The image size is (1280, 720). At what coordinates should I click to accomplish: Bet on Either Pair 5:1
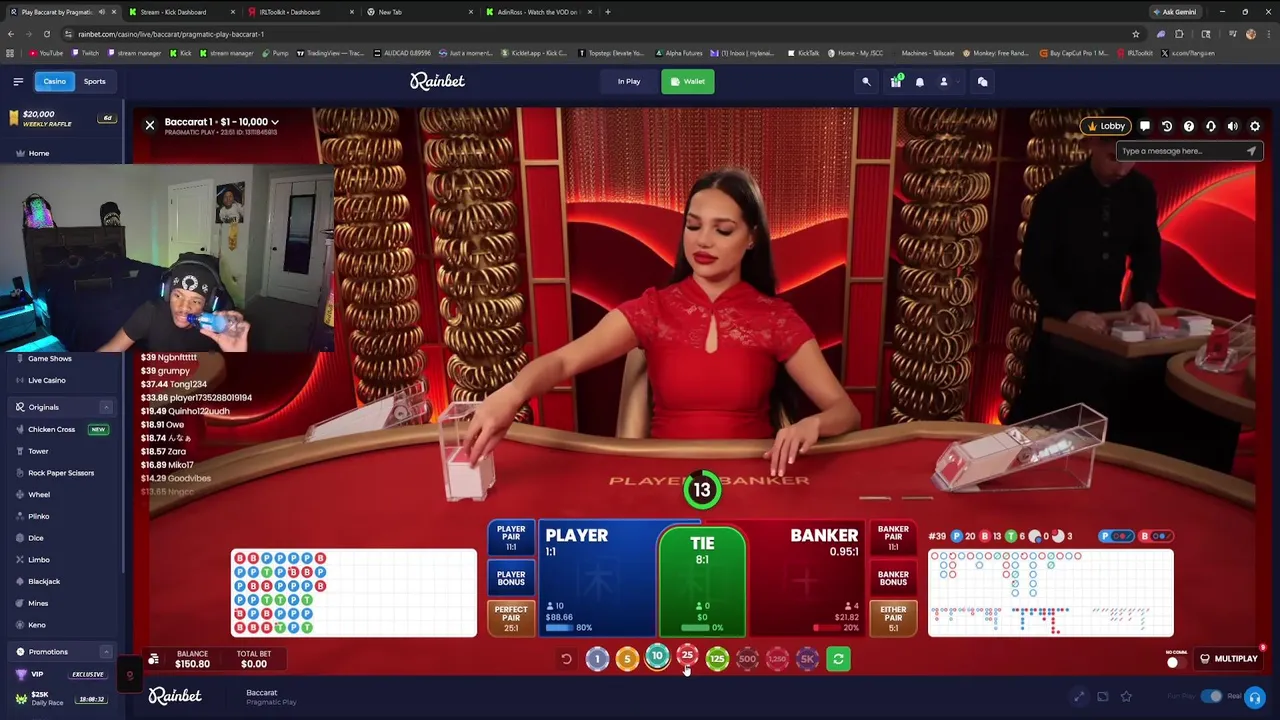893,617
